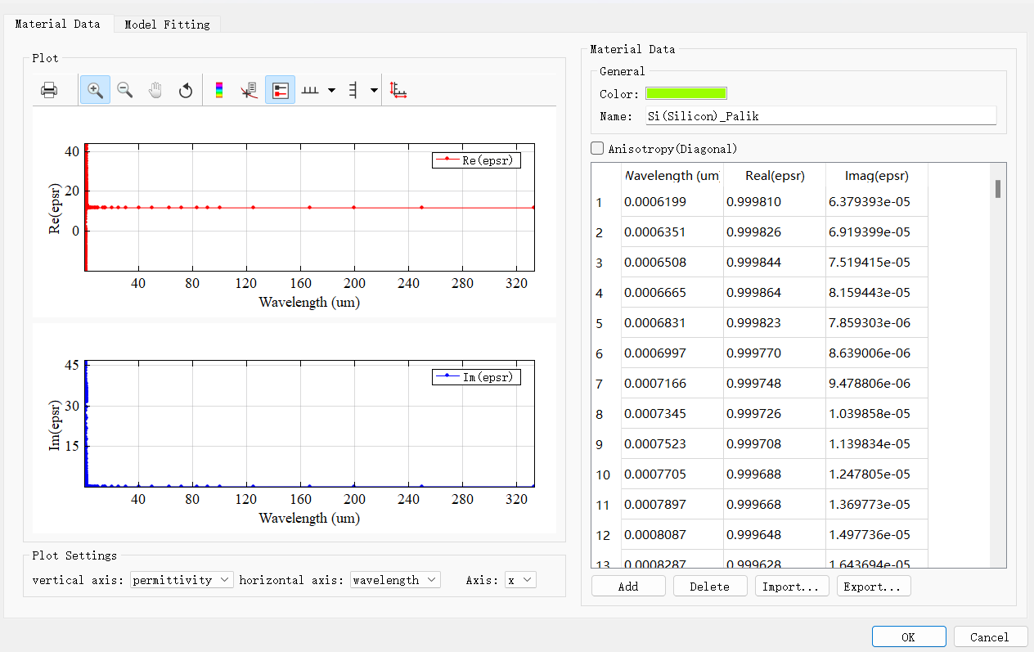Select wavelength cell 0.0006199
Screen dimensions: 1034x652
(x=672, y=202)
